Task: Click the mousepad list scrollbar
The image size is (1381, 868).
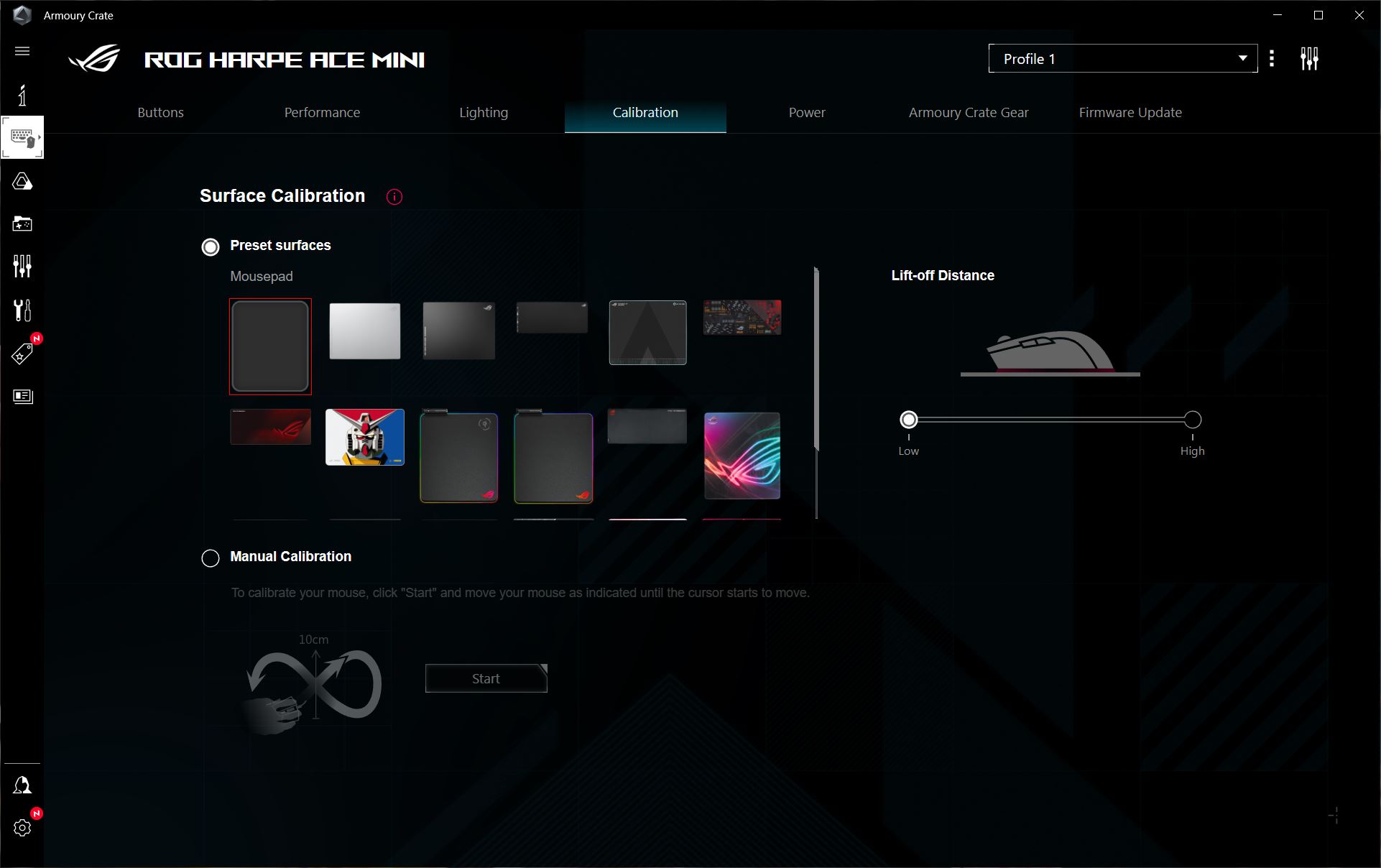Action: coord(816,359)
